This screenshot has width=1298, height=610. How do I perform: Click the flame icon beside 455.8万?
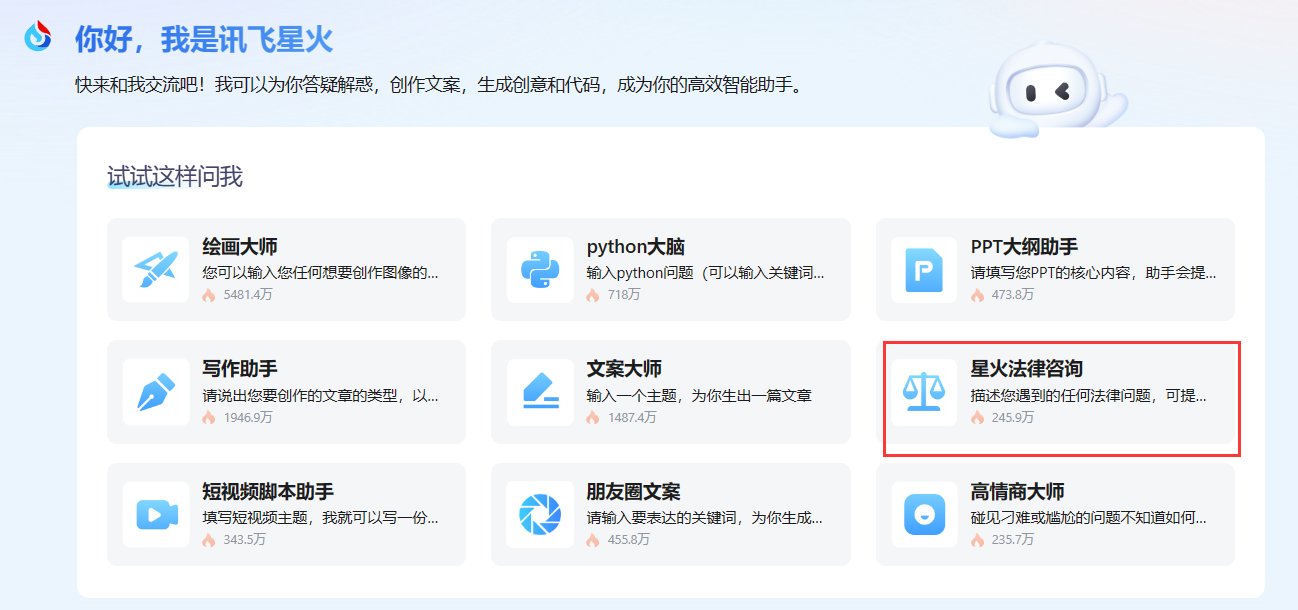point(593,540)
